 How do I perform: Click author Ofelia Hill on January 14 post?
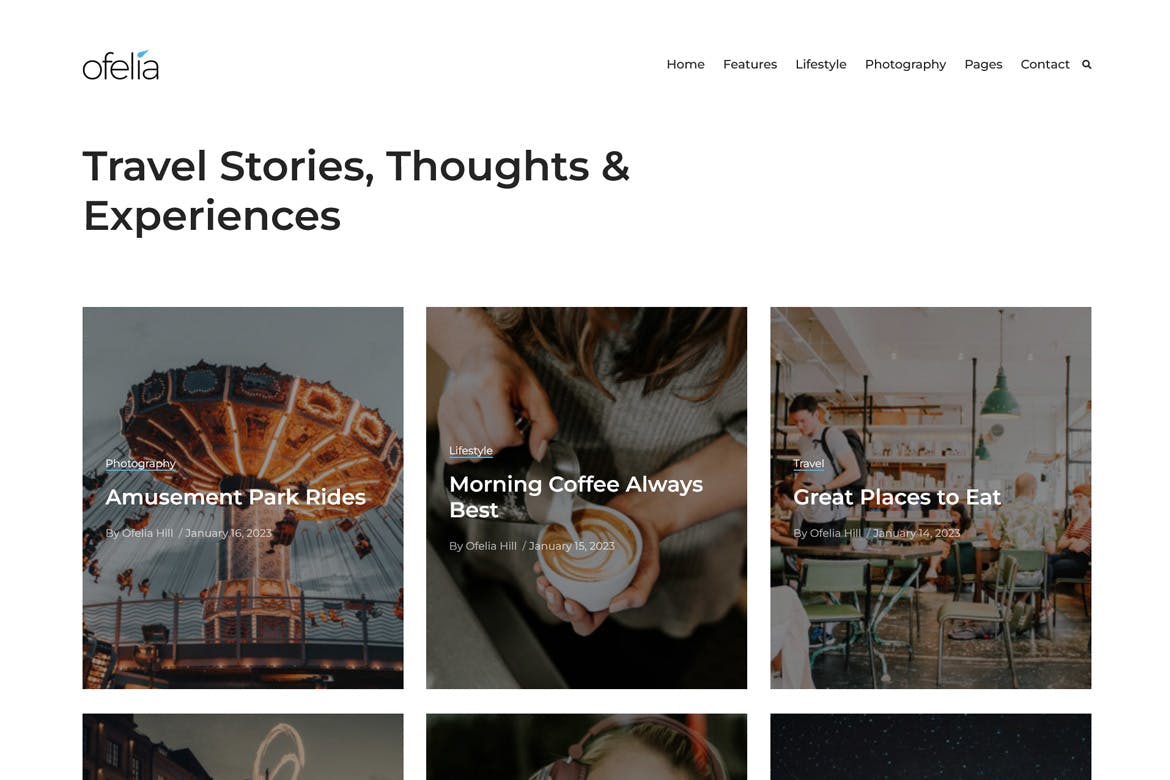[835, 533]
